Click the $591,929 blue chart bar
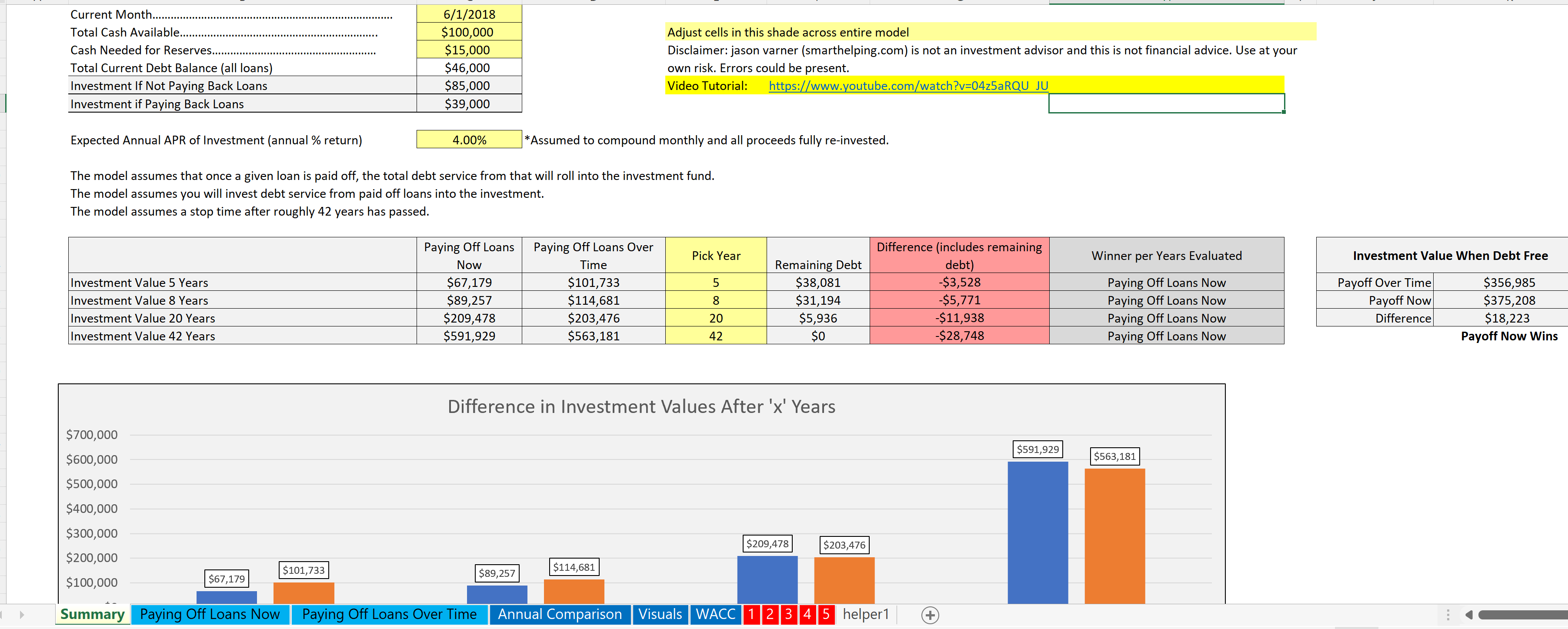The width and height of the screenshot is (1568, 629). tap(1038, 532)
